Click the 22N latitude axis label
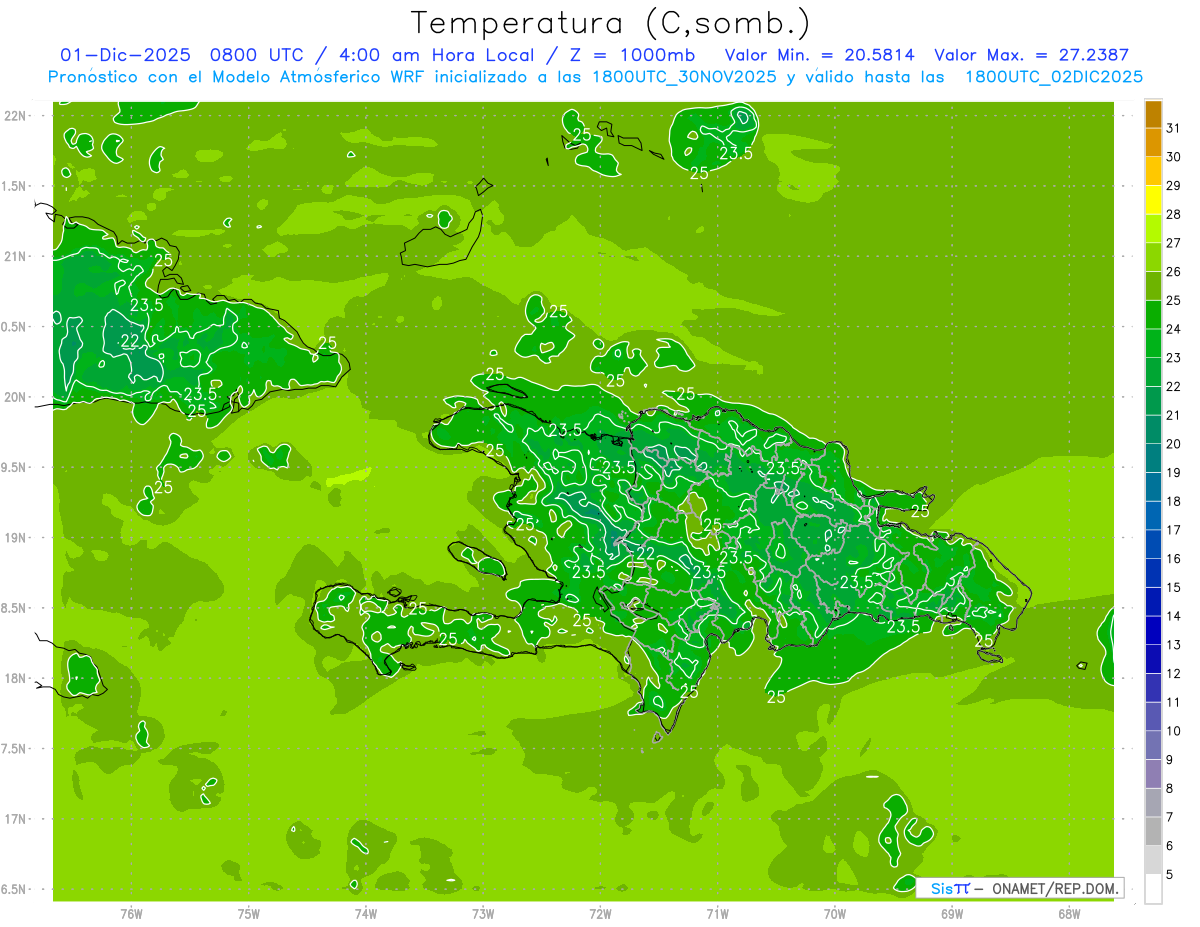Viewport: 1200px width, 927px height. (16, 116)
